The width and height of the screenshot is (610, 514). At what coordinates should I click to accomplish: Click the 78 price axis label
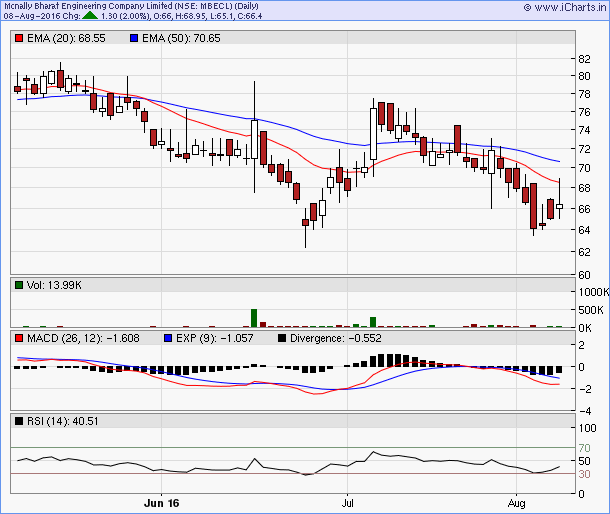coord(584,94)
